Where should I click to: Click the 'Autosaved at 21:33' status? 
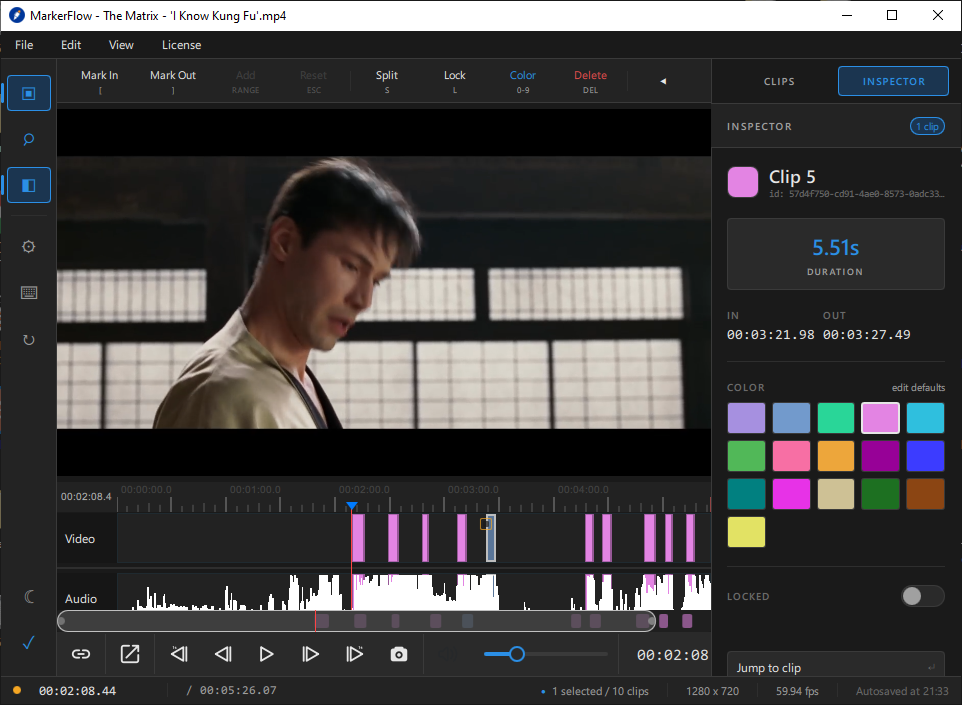point(902,691)
